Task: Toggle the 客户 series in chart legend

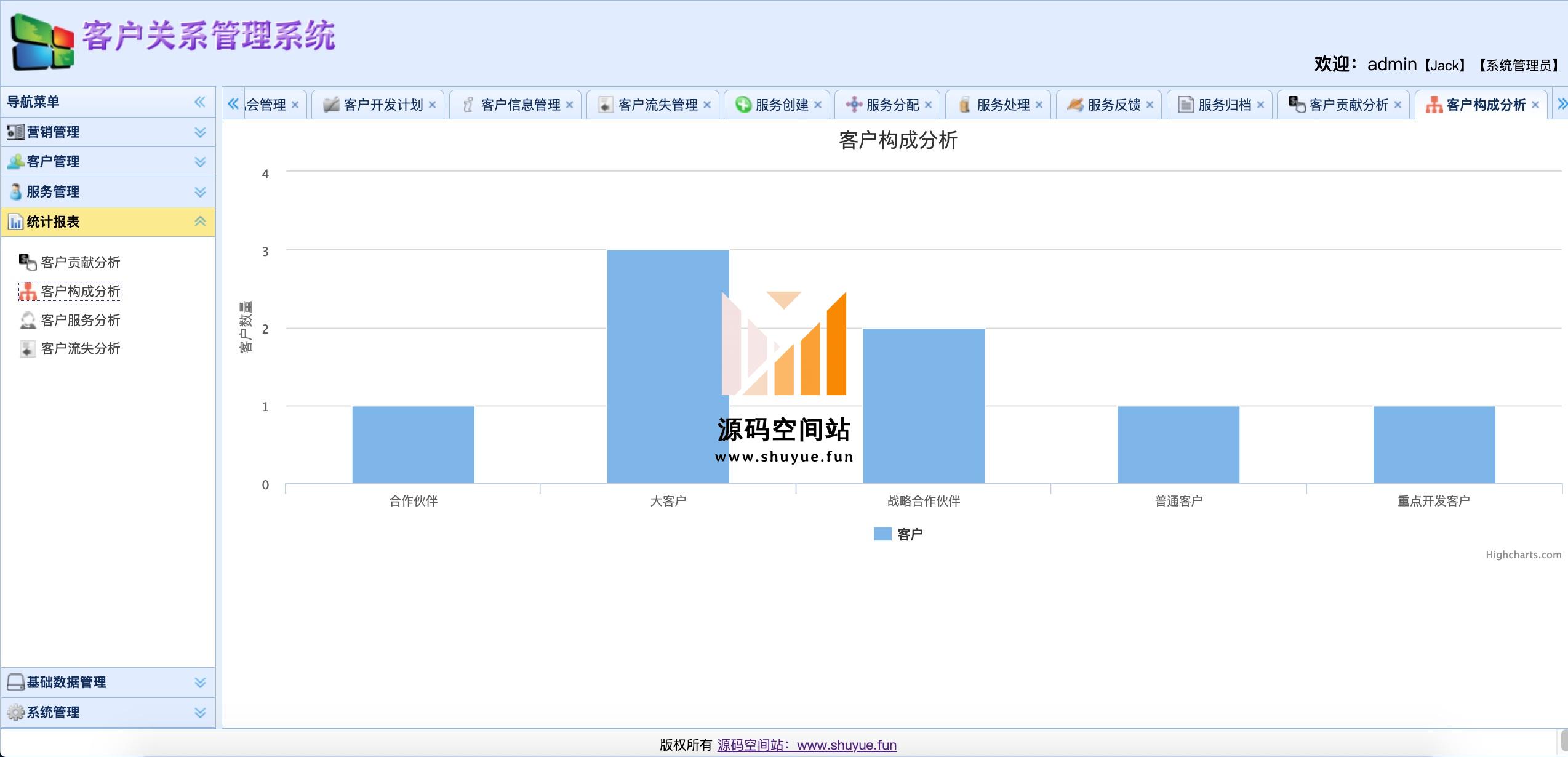Action: click(898, 534)
